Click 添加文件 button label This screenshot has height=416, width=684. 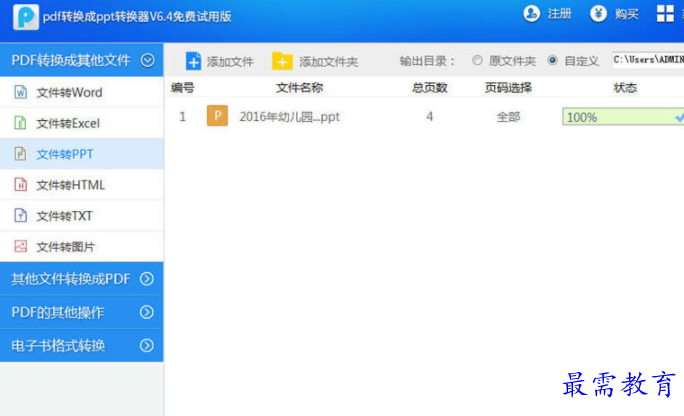tap(230, 61)
